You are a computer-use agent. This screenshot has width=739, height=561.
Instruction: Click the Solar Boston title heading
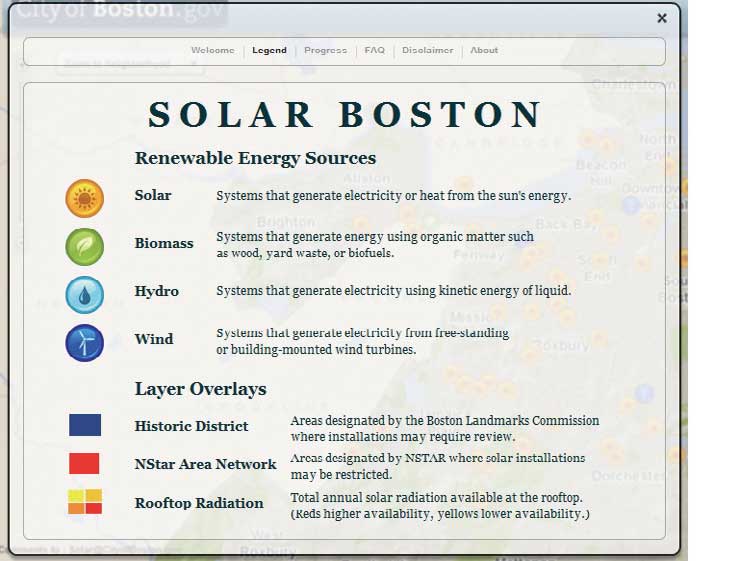tap(345, 115)
